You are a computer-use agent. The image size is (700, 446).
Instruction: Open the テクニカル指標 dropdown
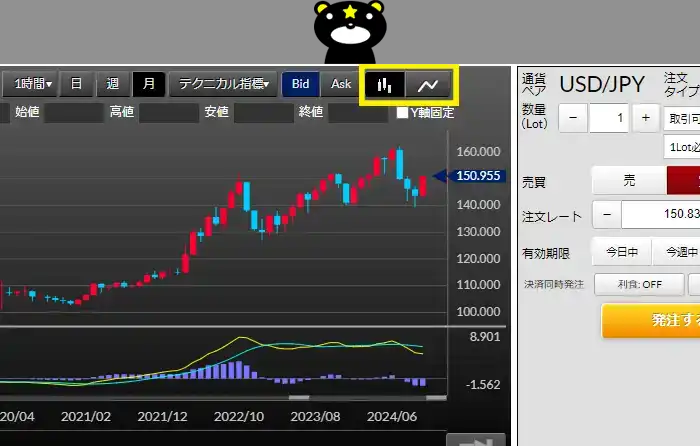point(224,84)
